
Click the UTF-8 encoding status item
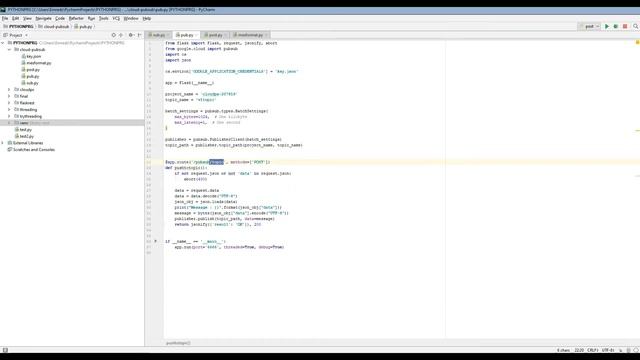tap(608, 350)
